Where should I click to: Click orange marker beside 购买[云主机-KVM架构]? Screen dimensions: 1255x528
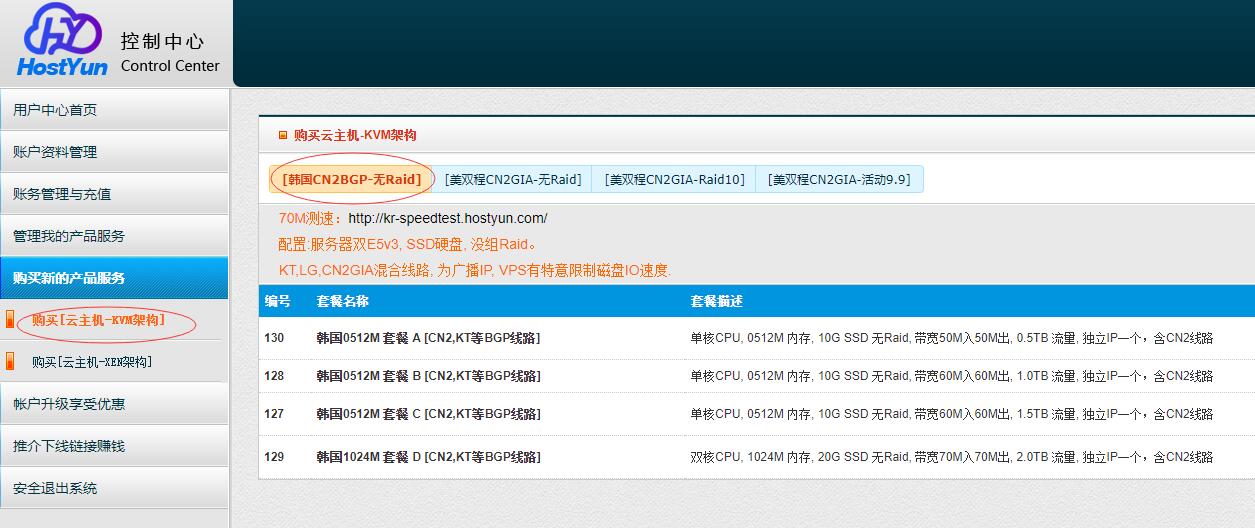pos(11,320)
